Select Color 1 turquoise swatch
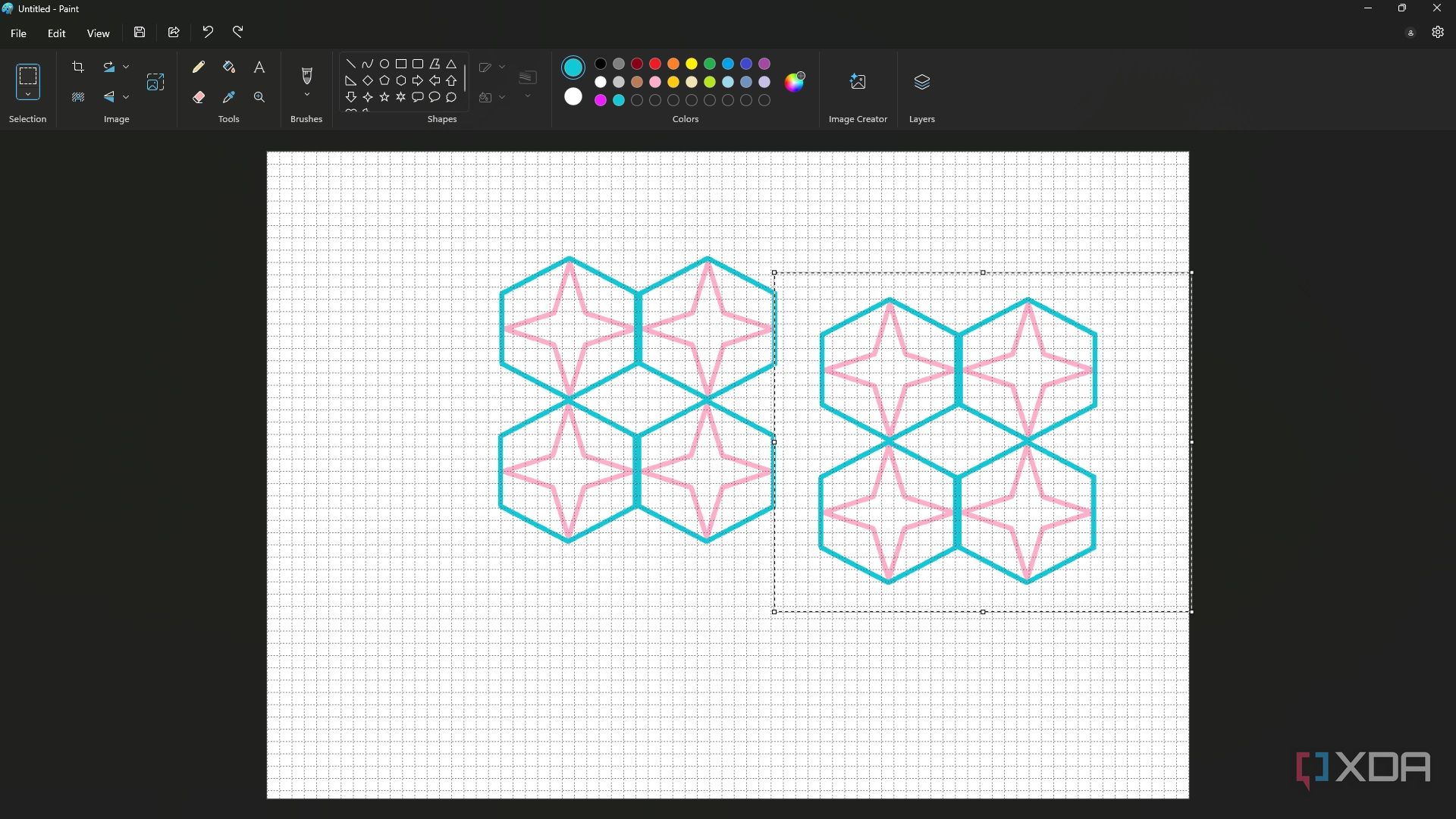Screen dimensions: 1456x819 tap(573, 67)
